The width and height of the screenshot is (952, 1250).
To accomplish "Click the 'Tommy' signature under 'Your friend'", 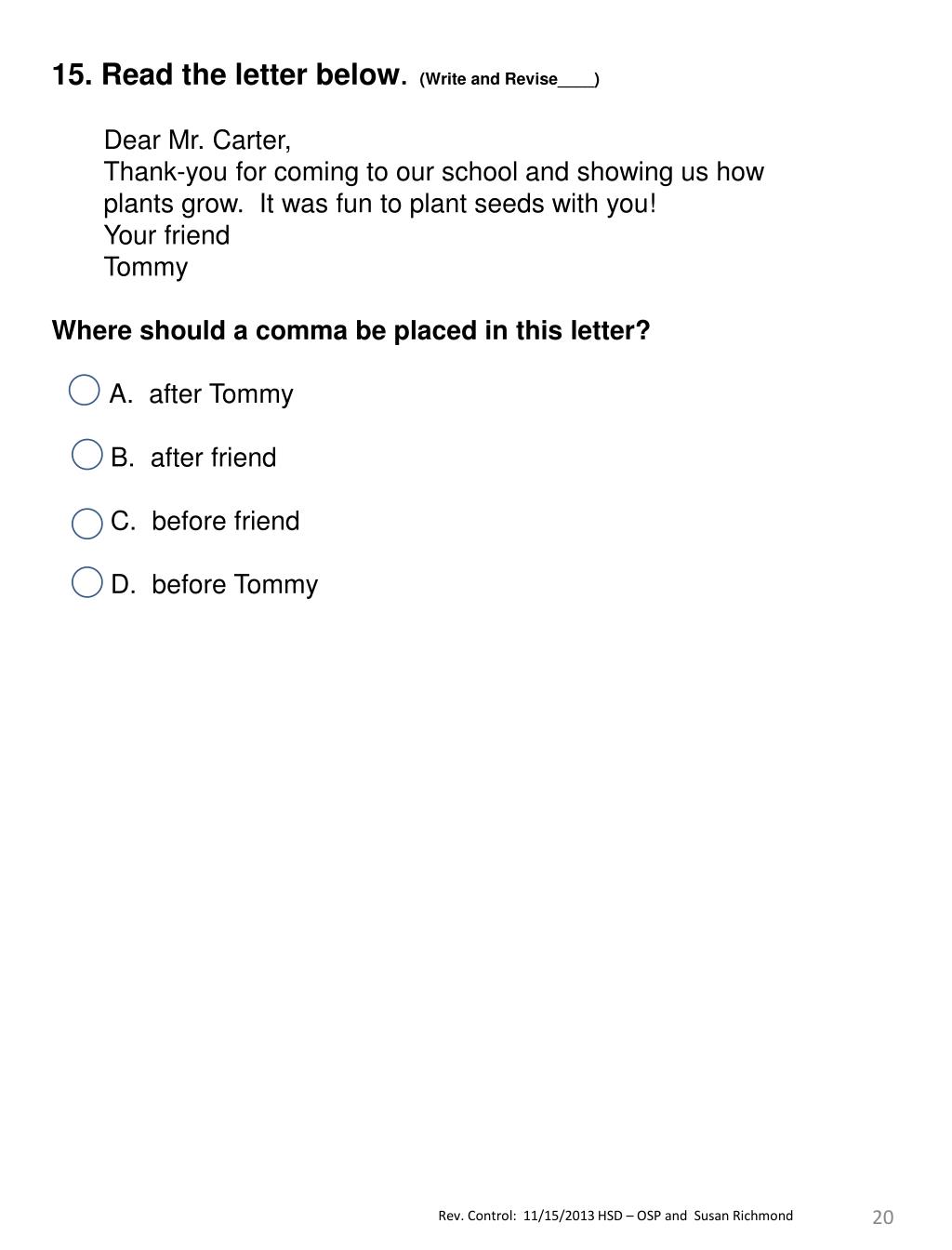I will [146, 268].
